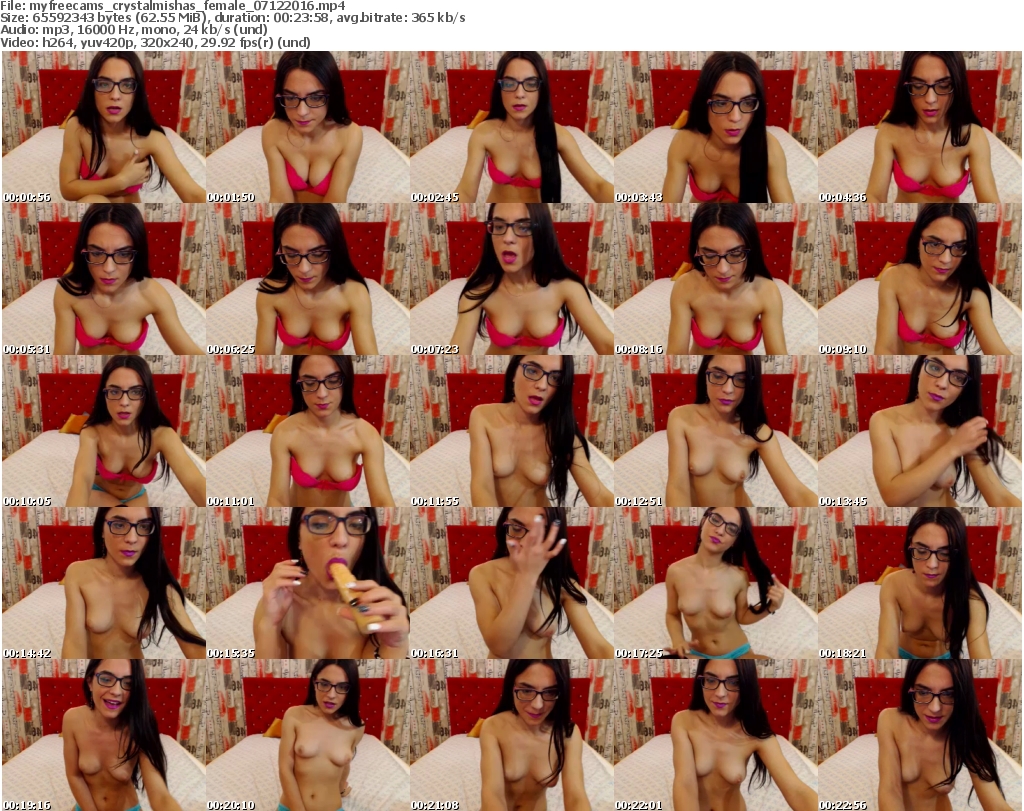1024x811 pixels.
Task: Click the thumbnail timestamped 00:00:56
Action: [104, 127]
